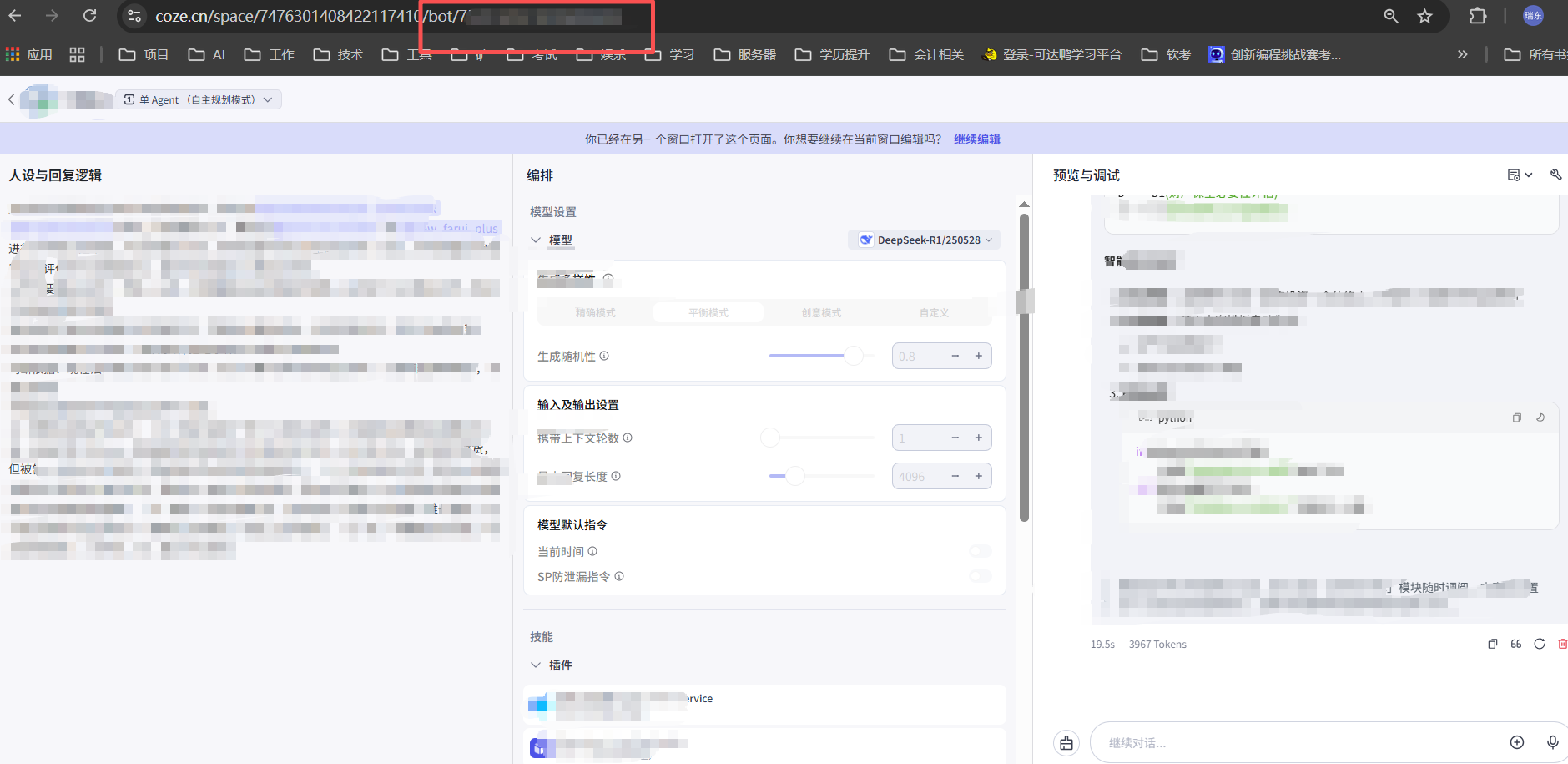Collapse the 模型 section
The height and width of the screenshot is (764, 1568).
tap(536, 240)
